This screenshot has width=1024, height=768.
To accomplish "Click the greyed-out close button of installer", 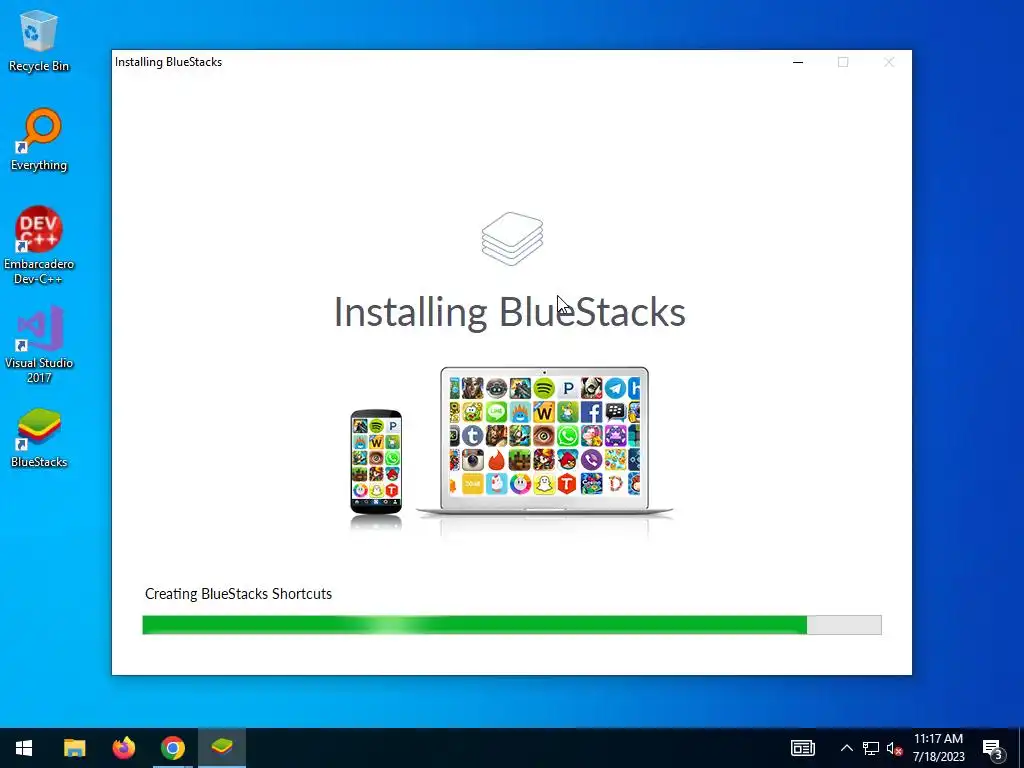I will 889,62.
